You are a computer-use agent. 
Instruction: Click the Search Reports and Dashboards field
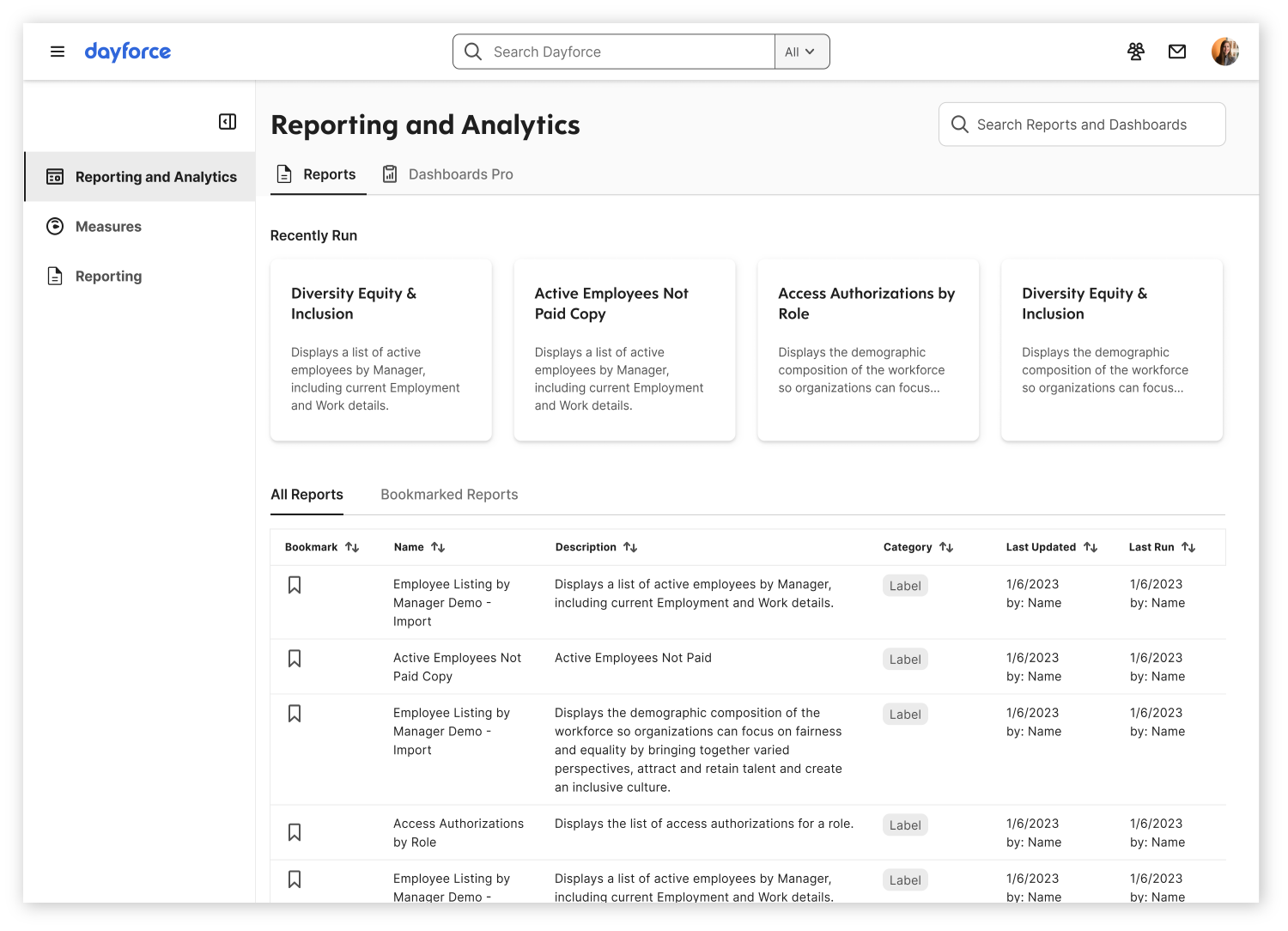click(1081, 124)
